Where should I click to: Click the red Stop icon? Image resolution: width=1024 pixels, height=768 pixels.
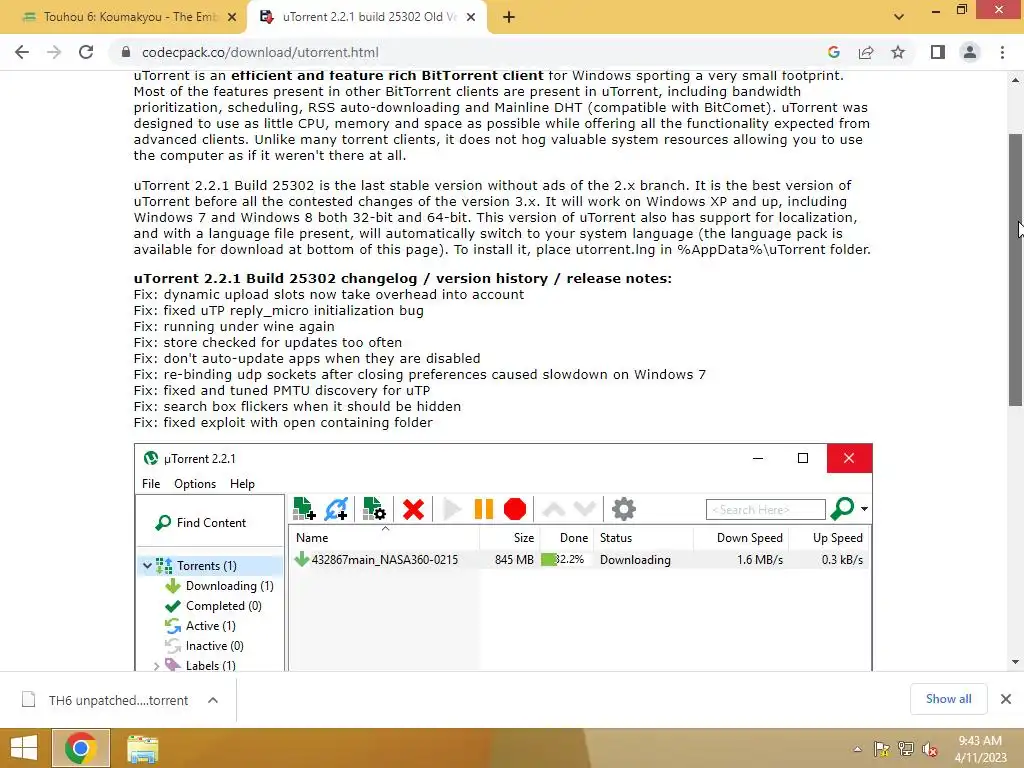coord(515,509)
